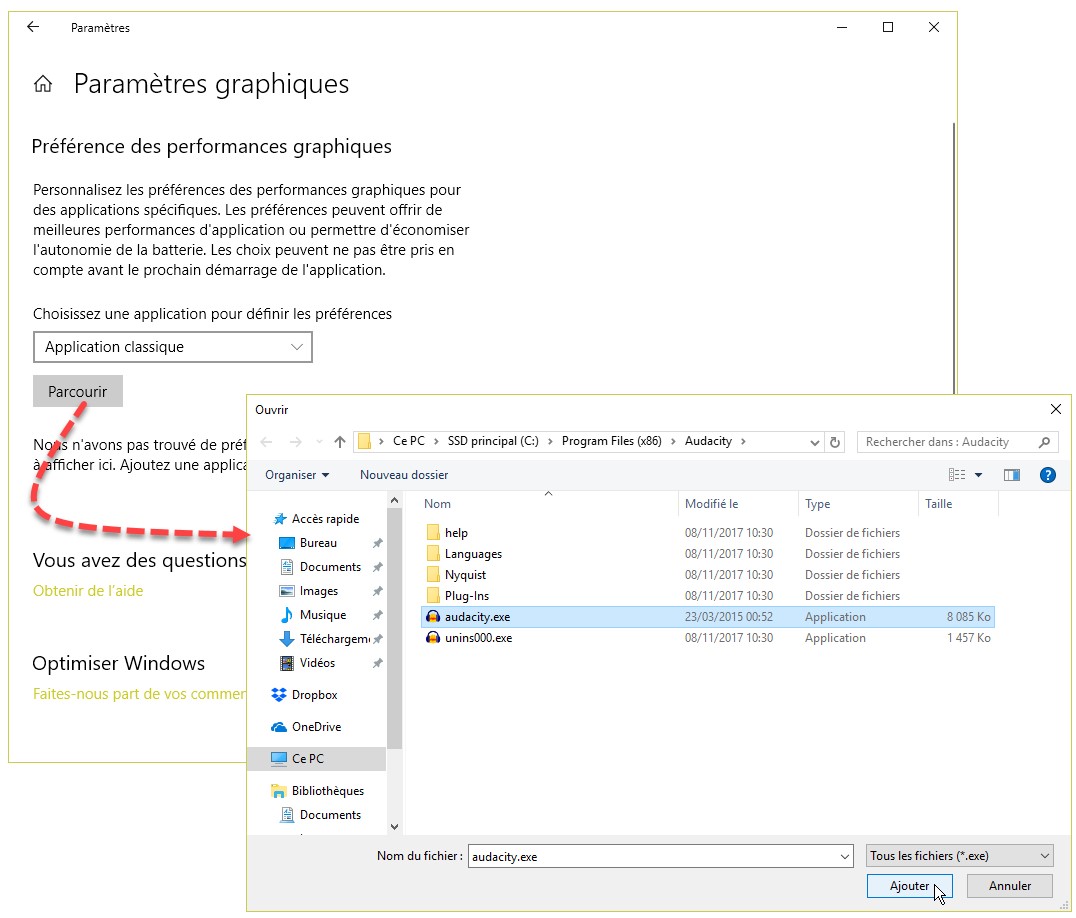Go back in the Paramètres window
This screenshot has width=1076, height=918.
tap(33, 27)
